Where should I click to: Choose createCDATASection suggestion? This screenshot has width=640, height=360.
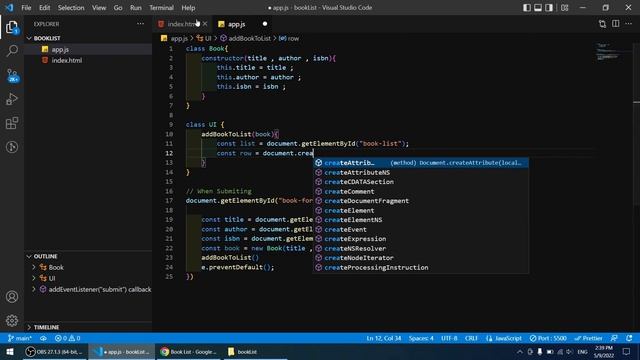click(x=421, y=182)
